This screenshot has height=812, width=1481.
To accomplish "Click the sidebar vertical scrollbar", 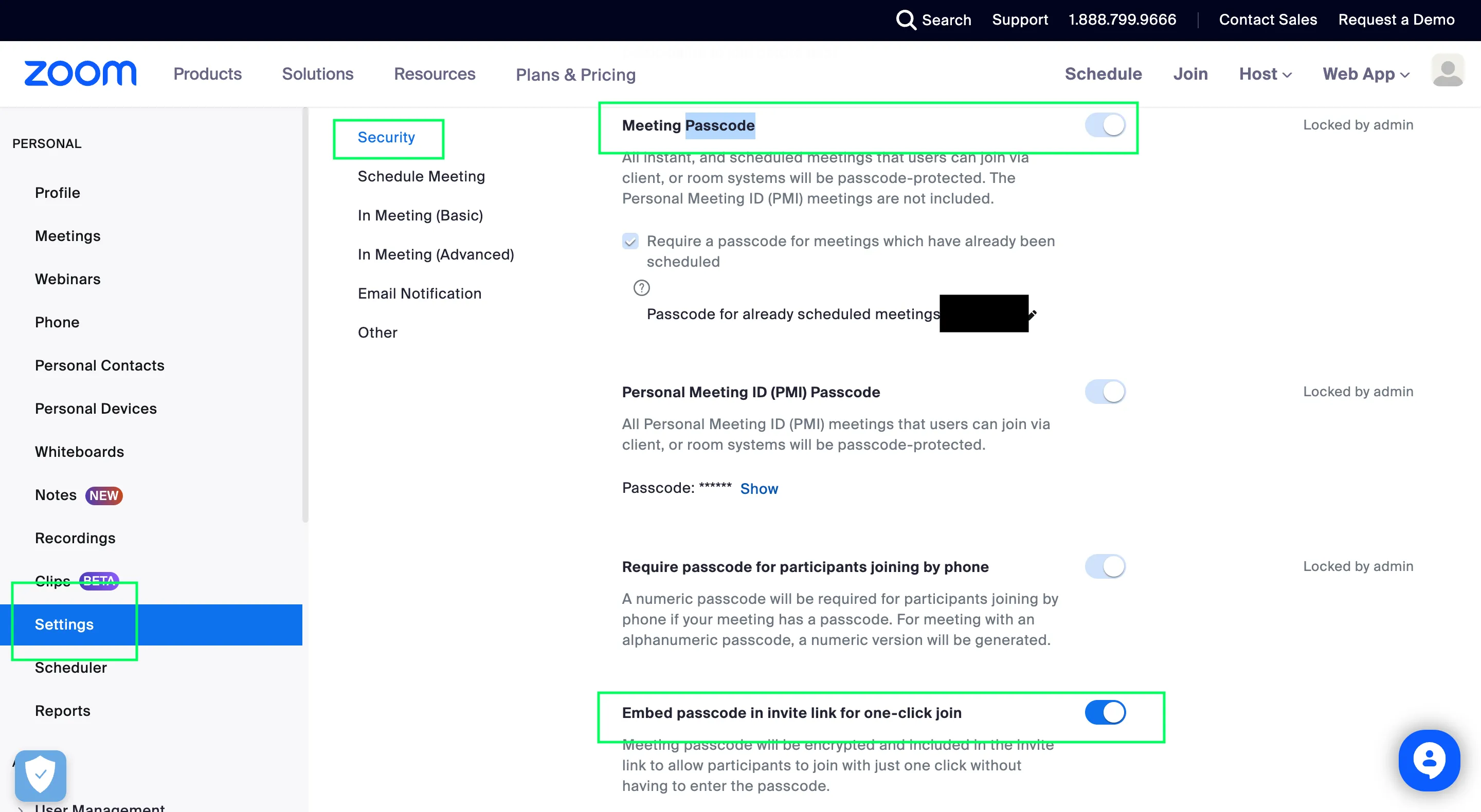I will 305,315.
